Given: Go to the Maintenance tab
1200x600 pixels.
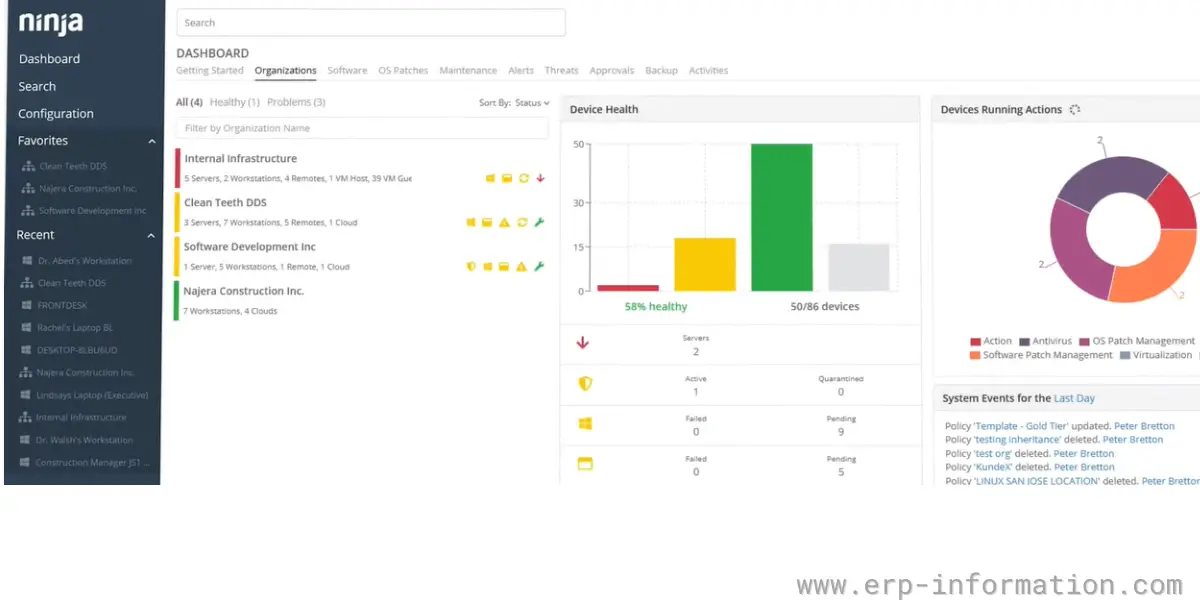Looking at the screenshot, I should point(468,71).
